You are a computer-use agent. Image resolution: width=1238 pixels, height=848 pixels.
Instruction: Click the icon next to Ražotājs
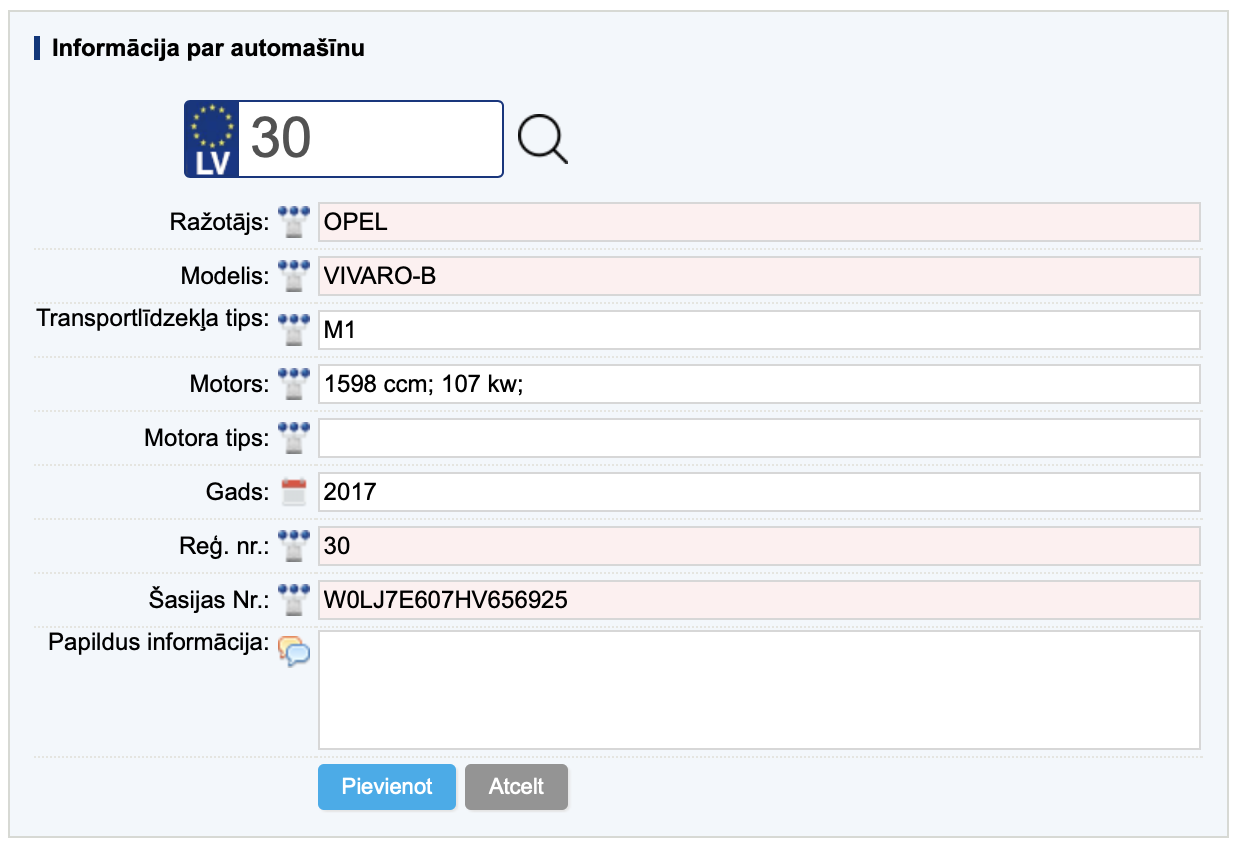pyautogui.click(x=294, y=222)
